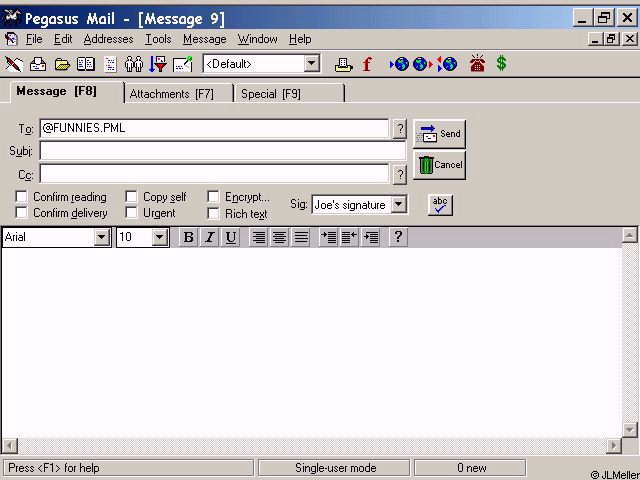The height and width of the screenshot is (480, 640).
Task: Click the question mark next to the To field
Action: pyautogui.click(x=400, y=129)
